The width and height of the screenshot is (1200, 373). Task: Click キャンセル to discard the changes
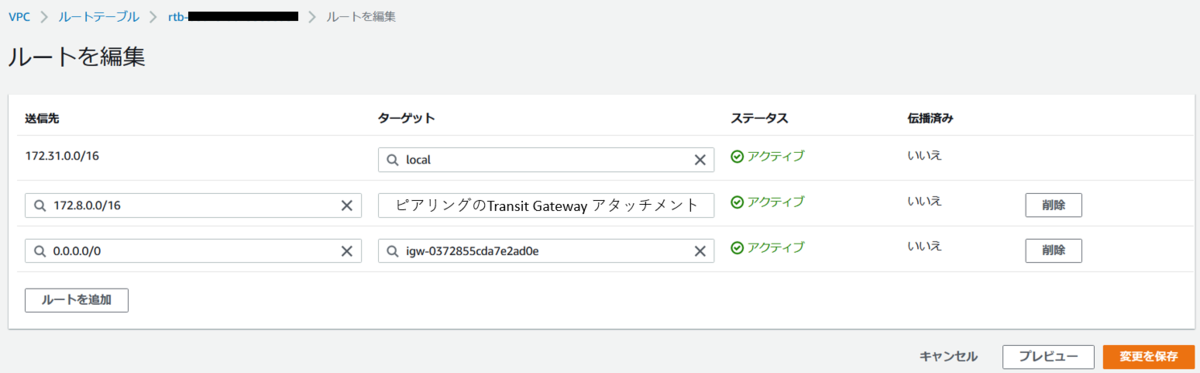click(x=949, y=356)
